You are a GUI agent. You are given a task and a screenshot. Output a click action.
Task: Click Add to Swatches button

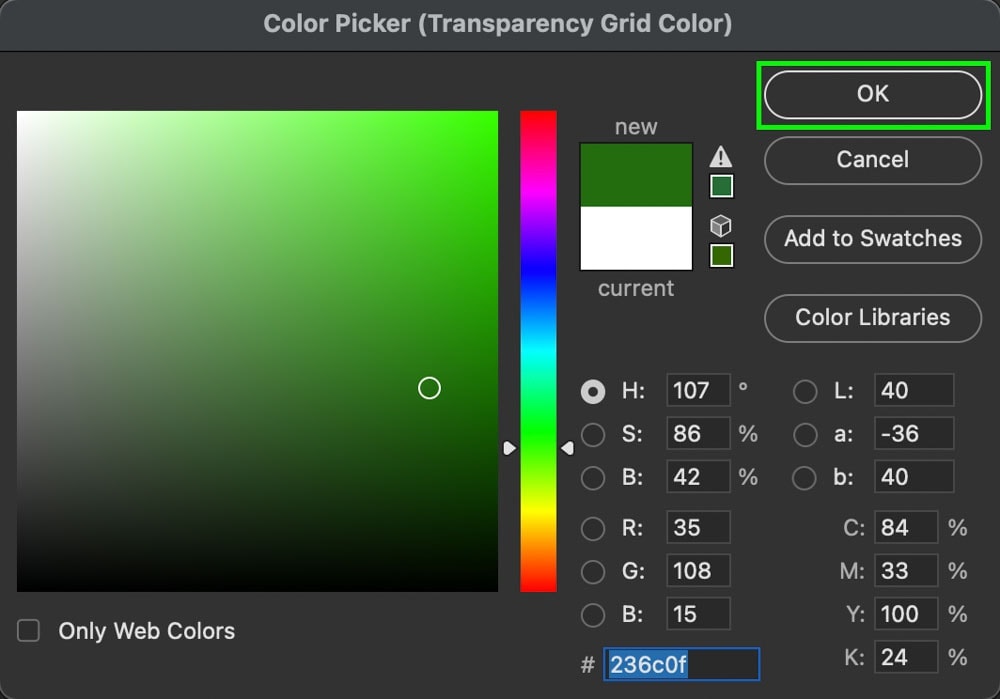872,239
